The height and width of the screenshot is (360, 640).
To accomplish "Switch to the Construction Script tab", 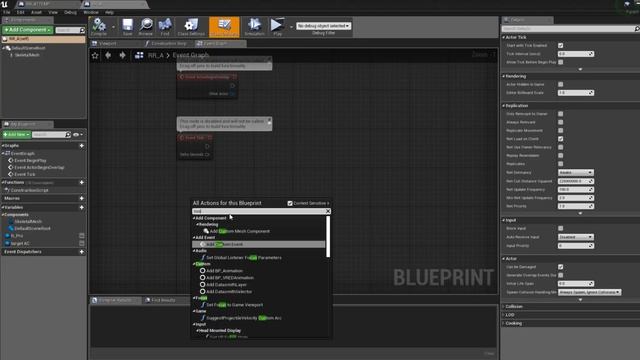I will [x=167, y=43].
